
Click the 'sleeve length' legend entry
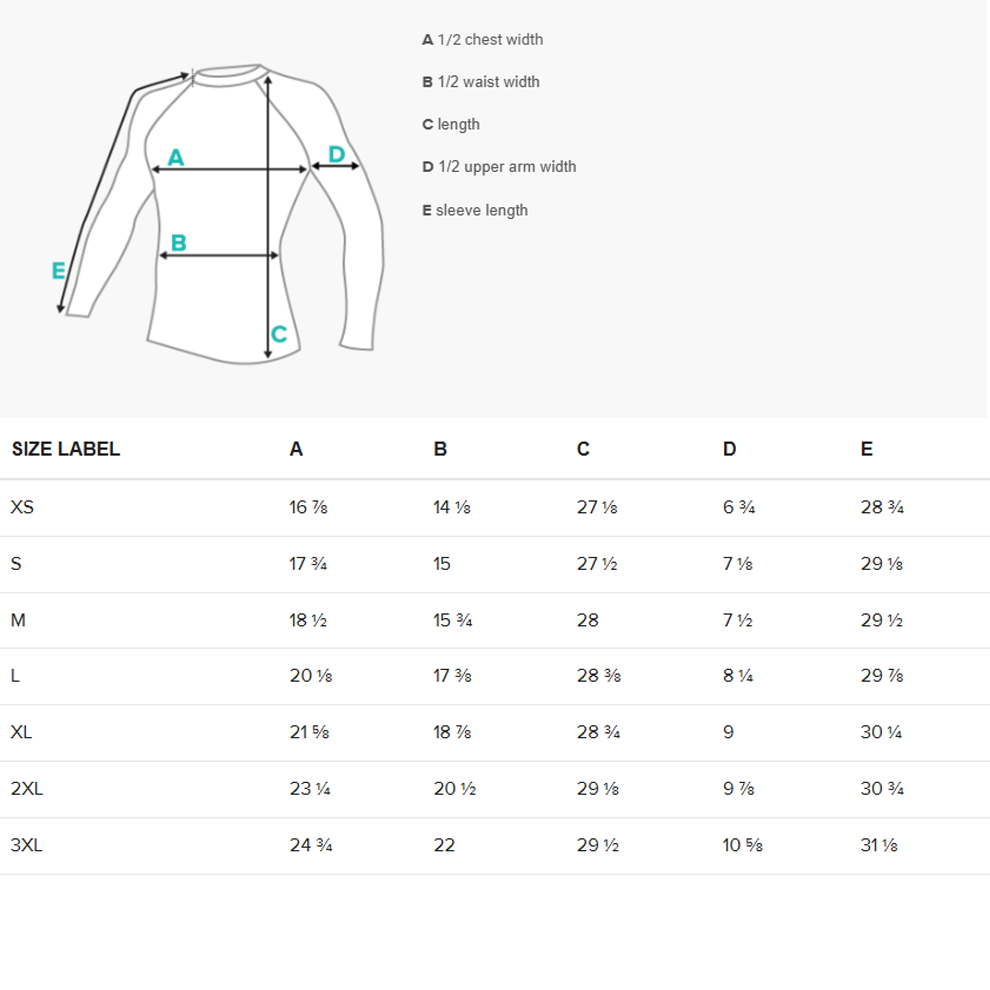click(475, 210)
